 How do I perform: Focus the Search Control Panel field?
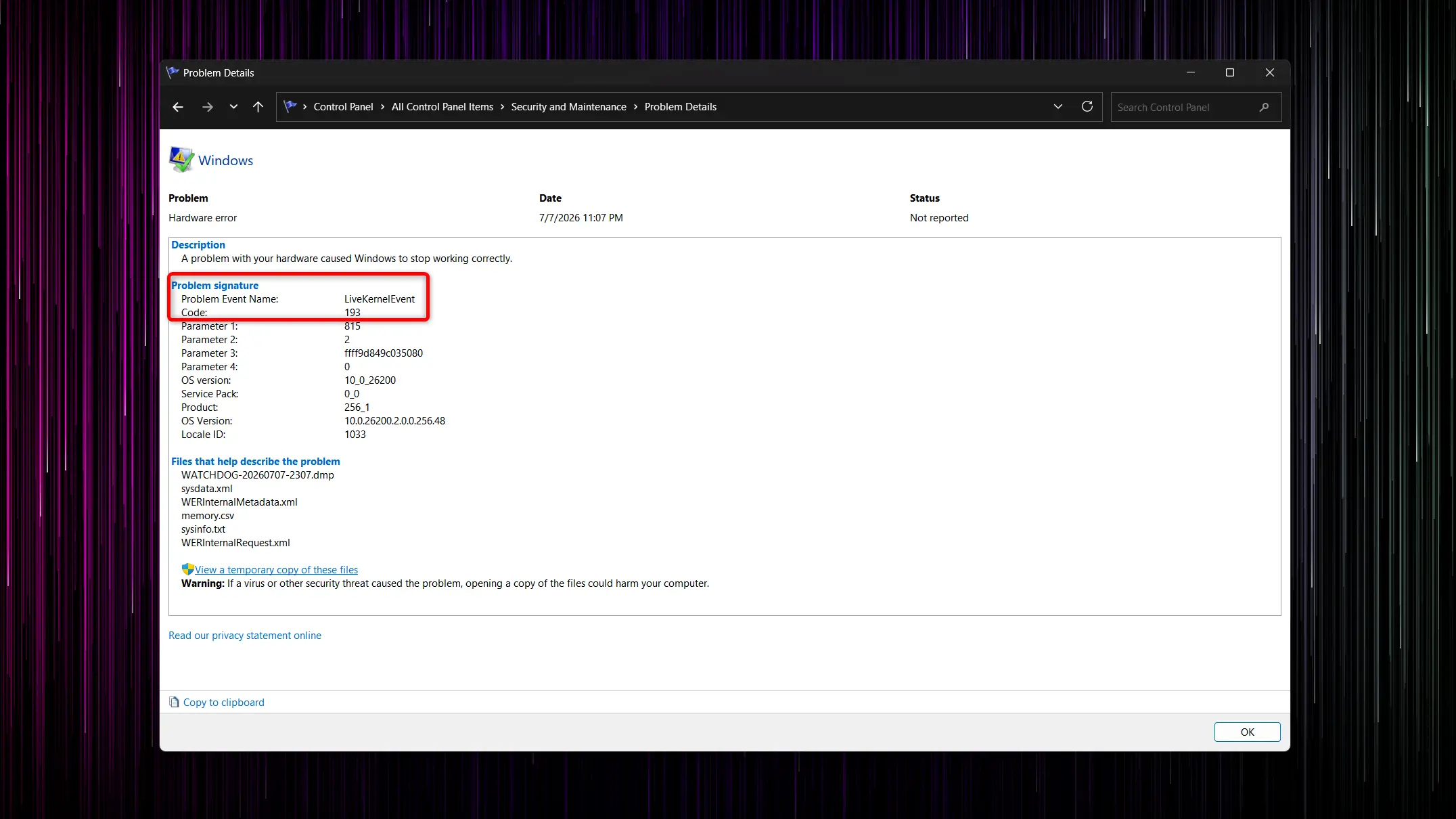click(1196, 107)
